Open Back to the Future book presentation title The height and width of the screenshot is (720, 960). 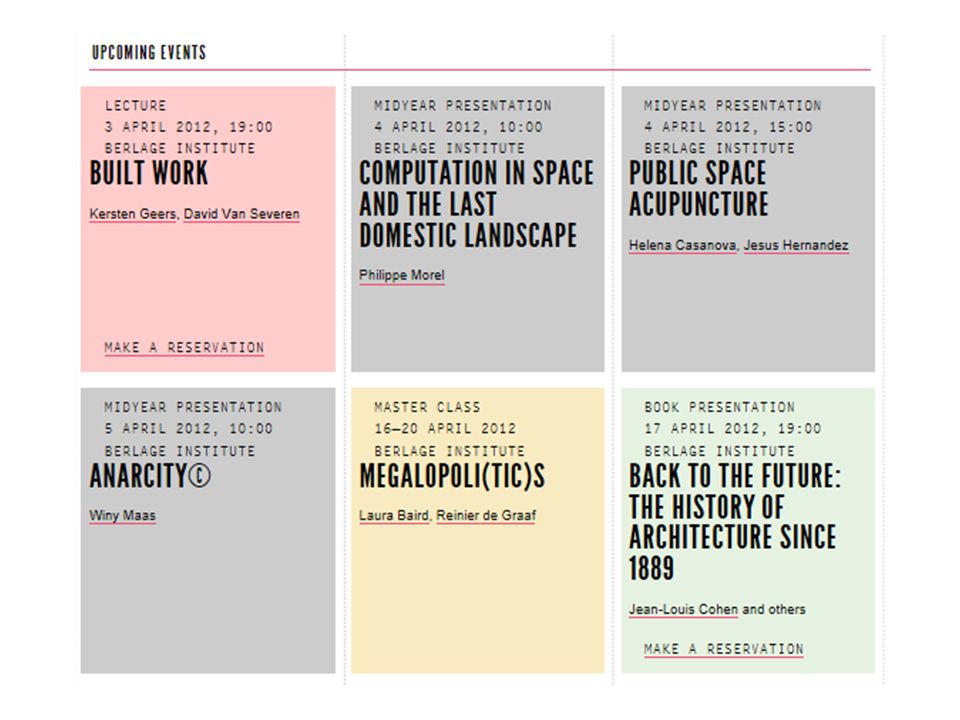735,522
